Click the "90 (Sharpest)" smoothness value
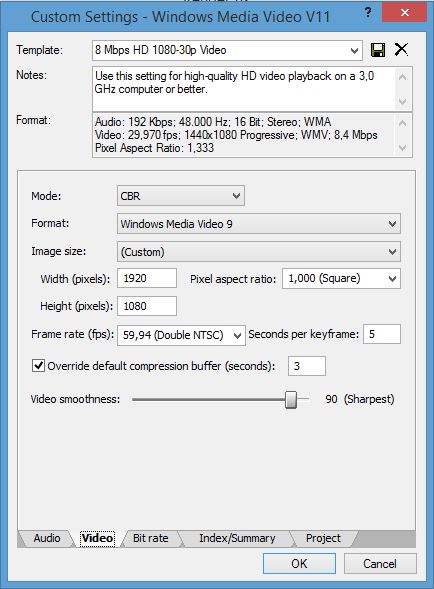The width and height of the screenshot is (434, 589). 360,399
